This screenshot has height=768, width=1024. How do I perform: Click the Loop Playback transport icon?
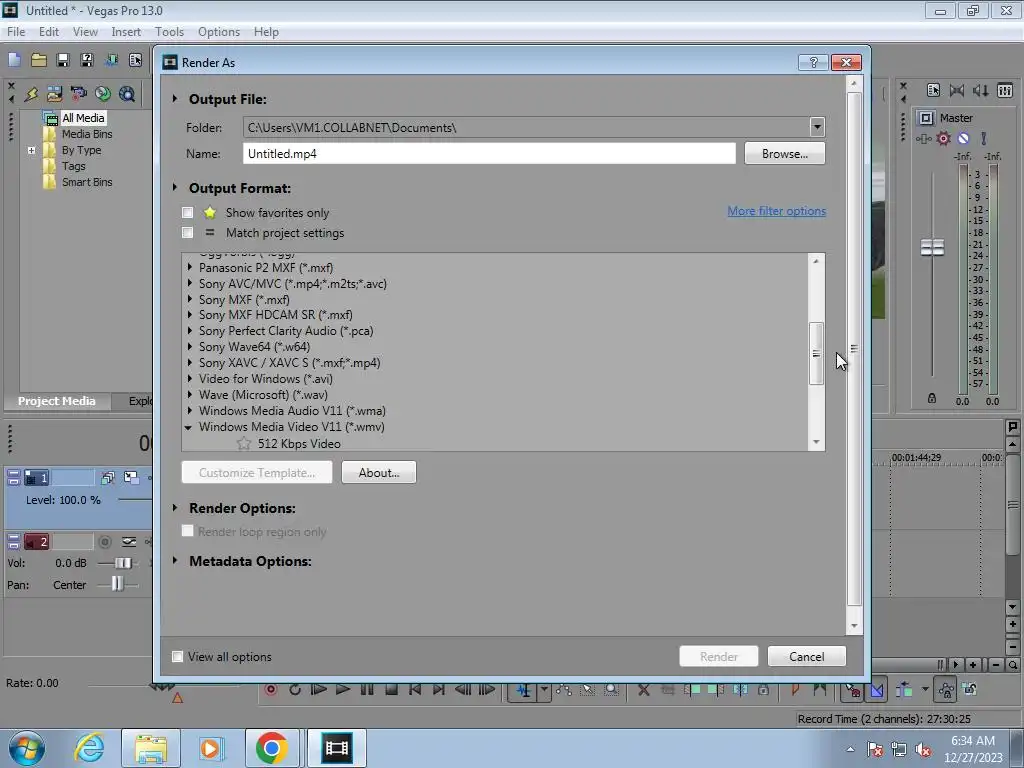(x=295, y=690)
